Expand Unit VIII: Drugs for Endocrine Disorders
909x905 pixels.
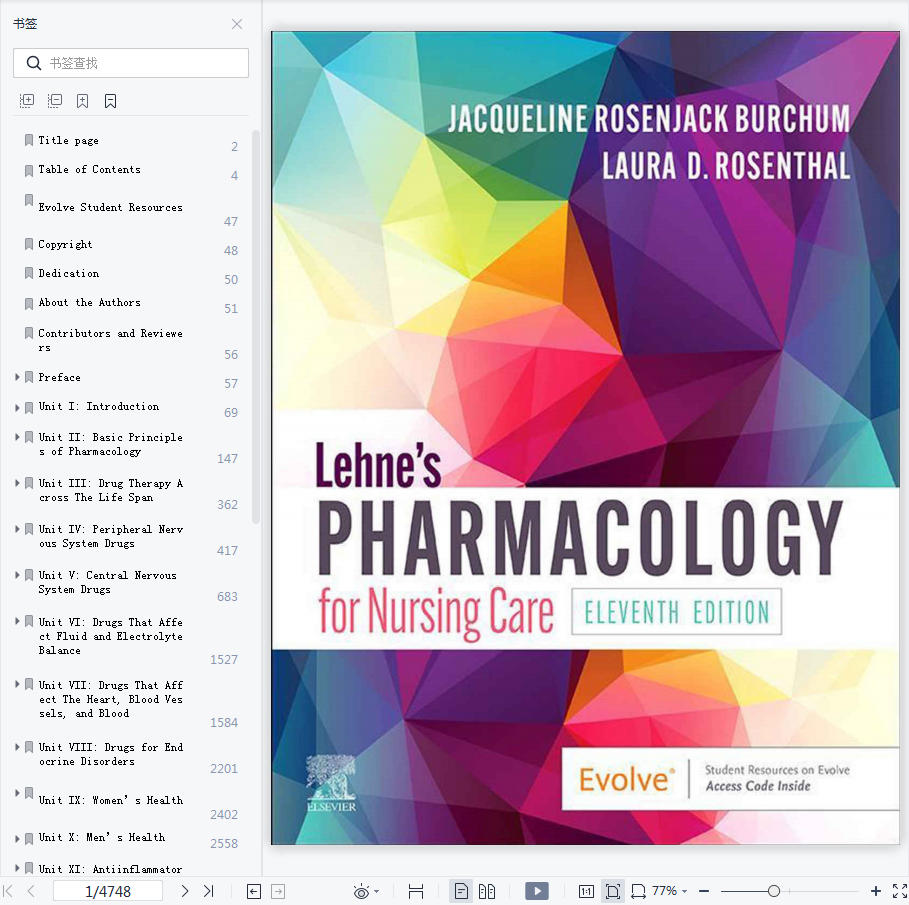pos(17,747)
